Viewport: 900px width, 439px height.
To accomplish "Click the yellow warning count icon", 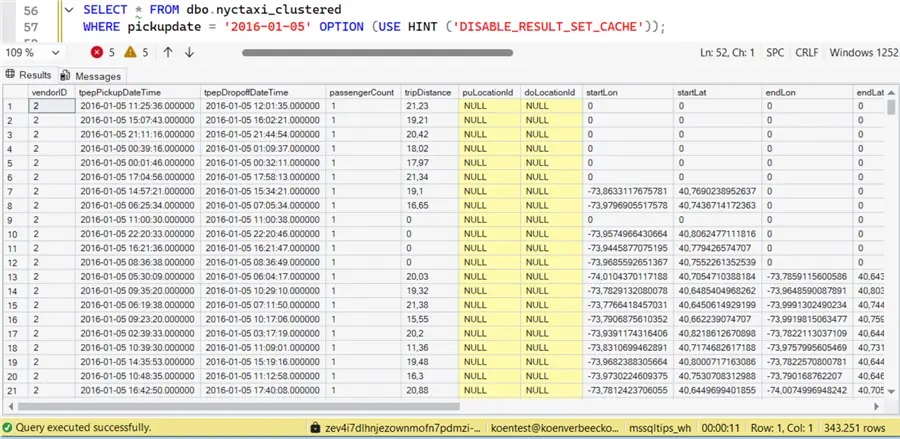I will tap(130, 52).
